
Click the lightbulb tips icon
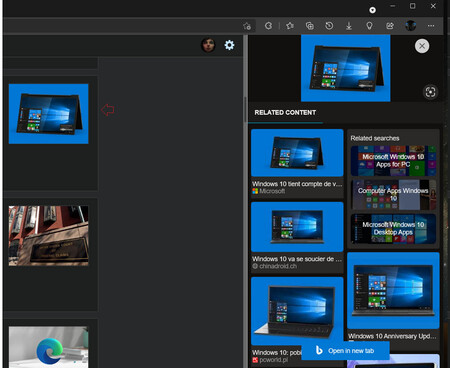coord(369,26)
